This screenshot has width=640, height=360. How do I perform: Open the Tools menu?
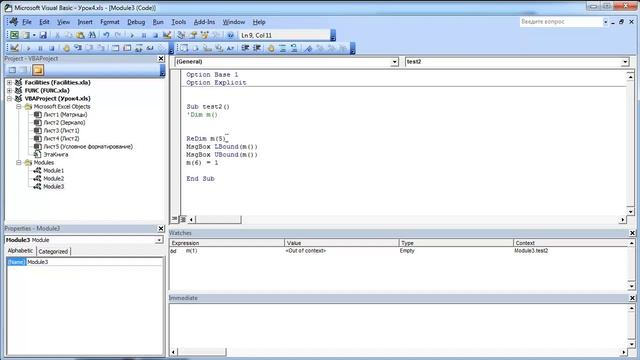click(178, 22)
